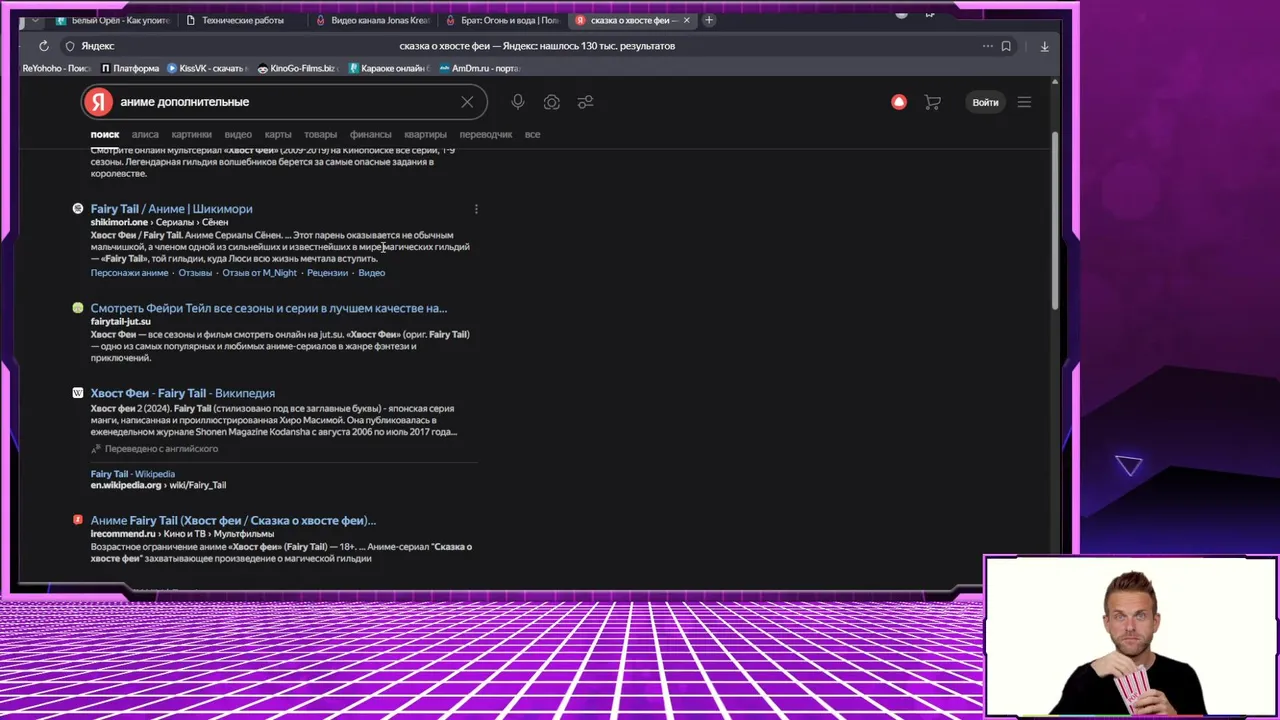Viewport: 1280px width, 720px height.
Task: Open the ReYohoho bookmark
Action: [x=57, y=69]
